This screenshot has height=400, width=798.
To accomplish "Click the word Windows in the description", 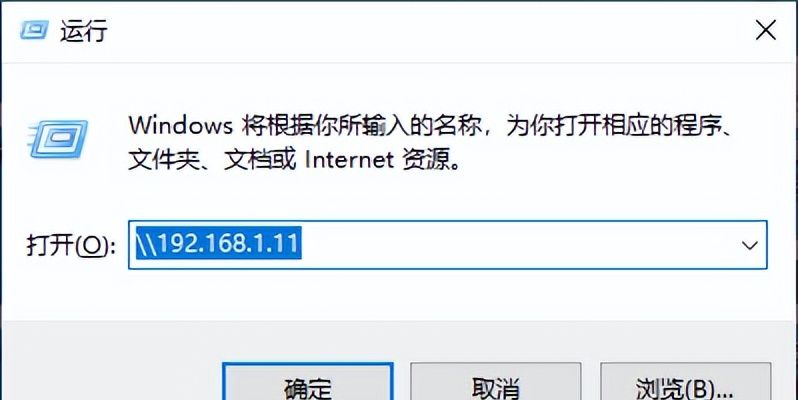I will (x=180, y=125).
